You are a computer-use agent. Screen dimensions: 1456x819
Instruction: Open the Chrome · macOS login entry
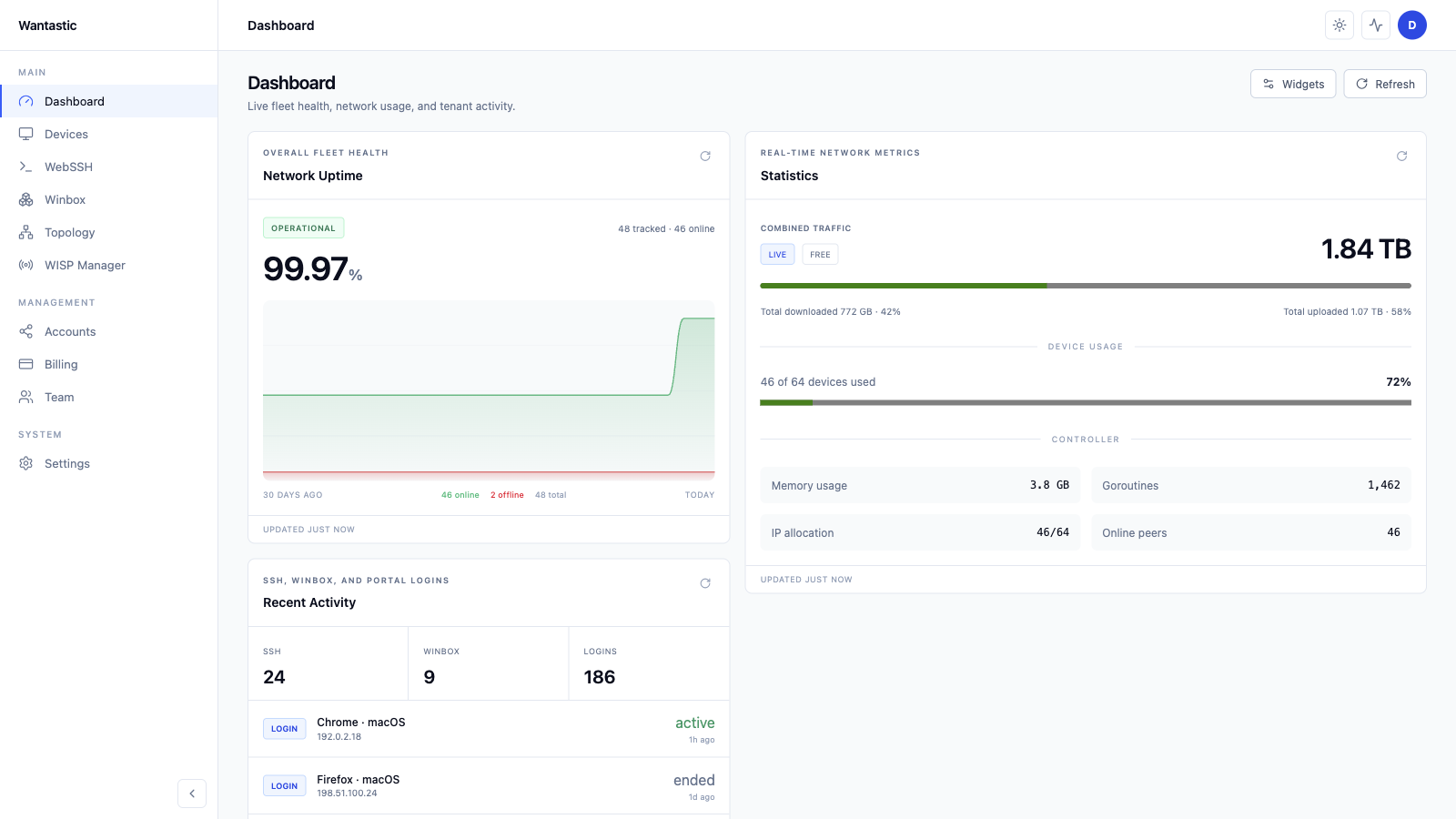pos(489,729)
